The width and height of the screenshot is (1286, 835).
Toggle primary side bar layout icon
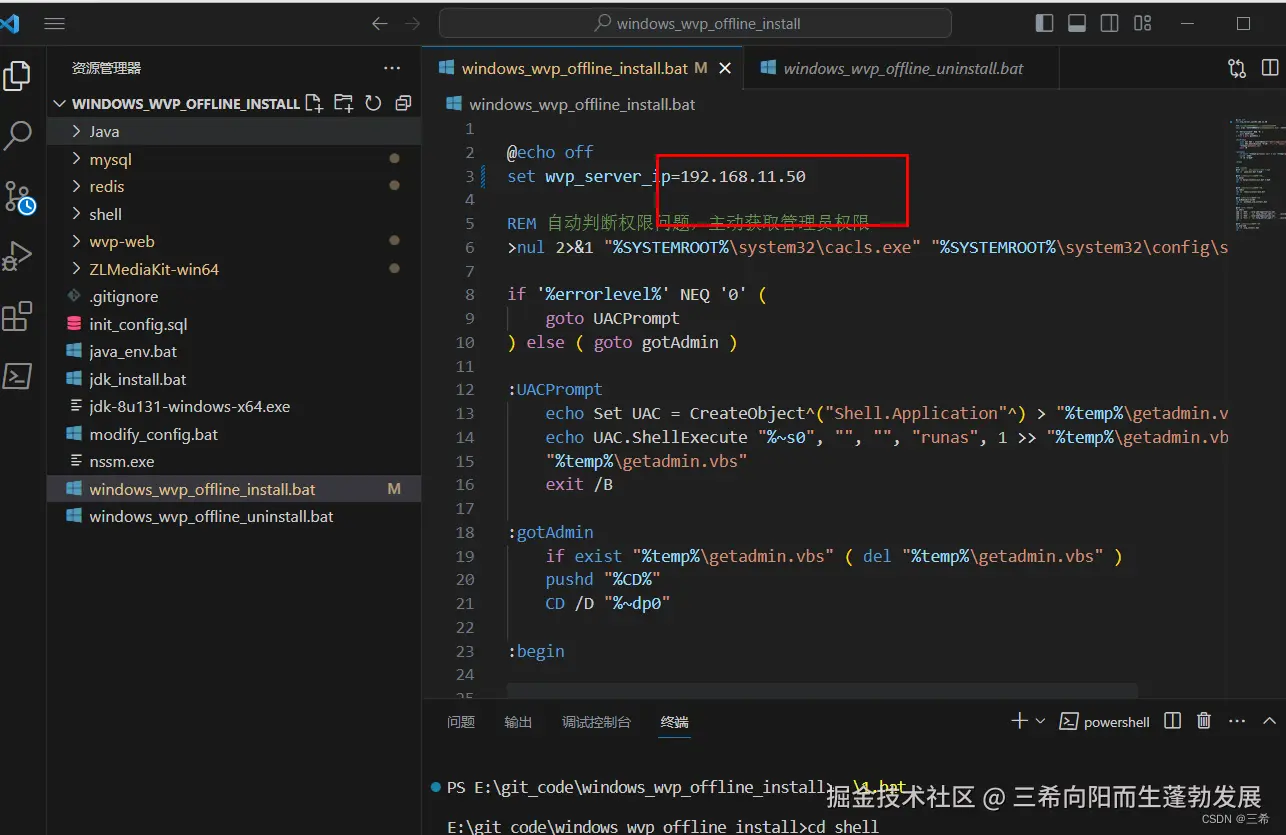pyautogui.click(x=1045, y=23)
